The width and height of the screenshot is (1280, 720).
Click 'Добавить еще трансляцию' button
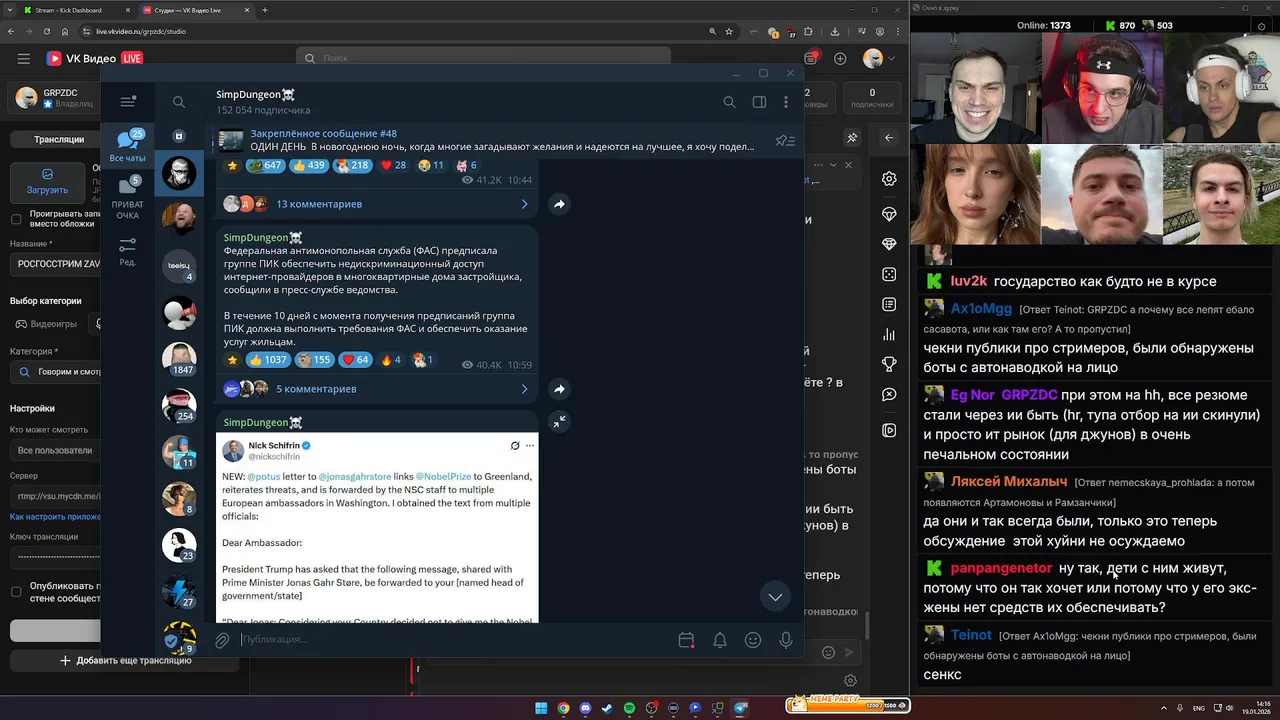coord(125,660)
